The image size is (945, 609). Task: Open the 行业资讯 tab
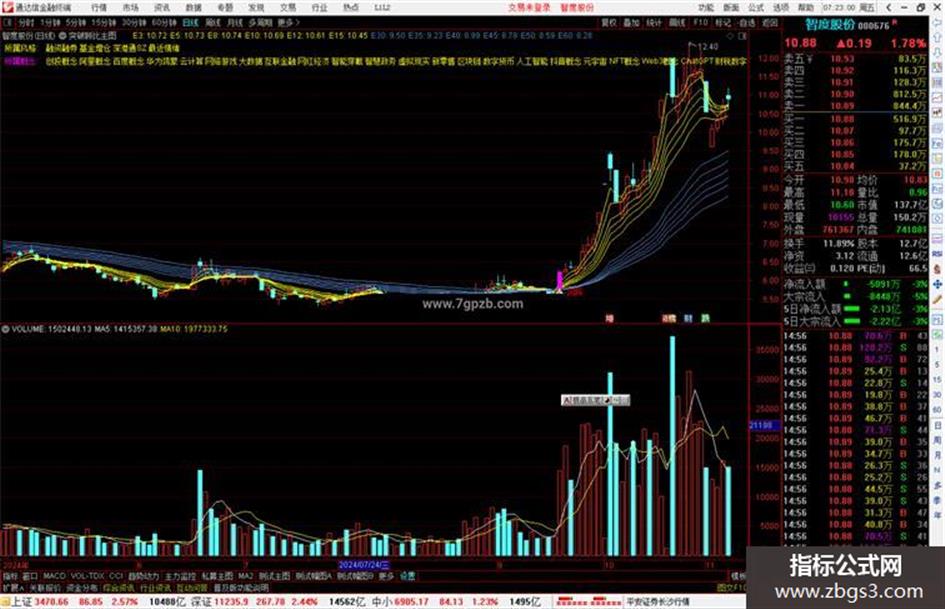[155, 587]
